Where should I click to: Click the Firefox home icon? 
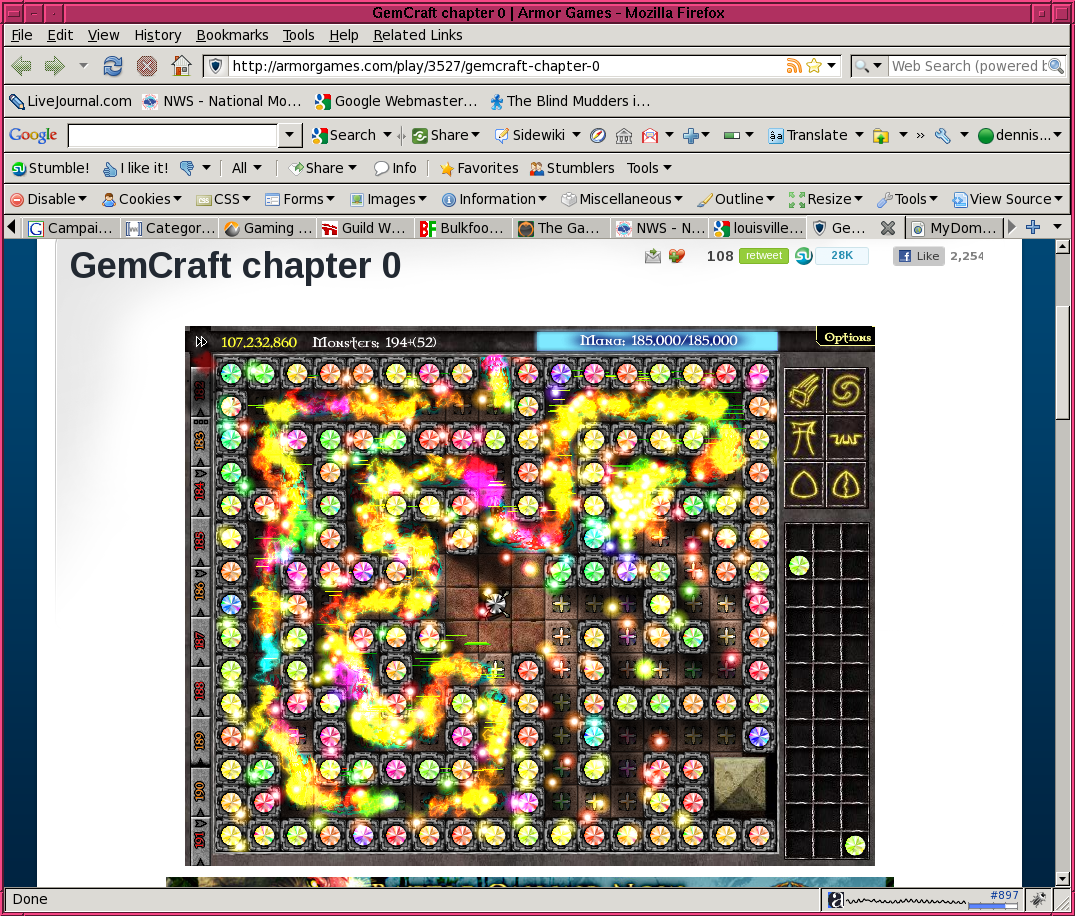click(x=181, y=66)
